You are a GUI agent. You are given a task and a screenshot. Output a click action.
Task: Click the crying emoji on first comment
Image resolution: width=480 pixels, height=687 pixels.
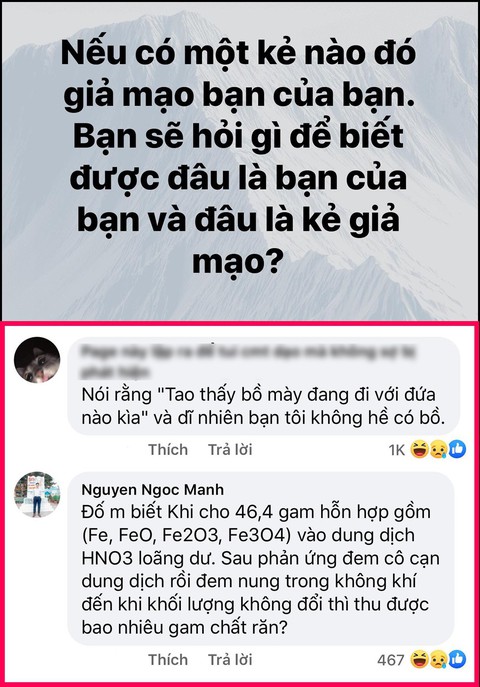click(x=438, y=449)
